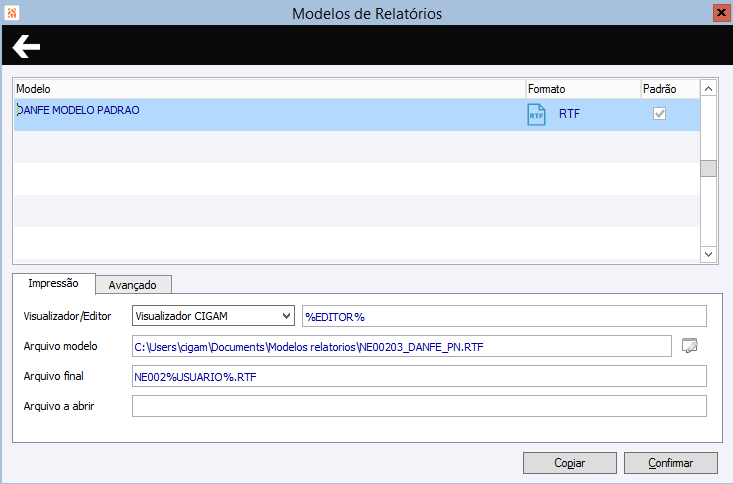Click the empty Arquivo a abrir field
The width and height of the screenshot is (733, 484).
tap(419, 406)
